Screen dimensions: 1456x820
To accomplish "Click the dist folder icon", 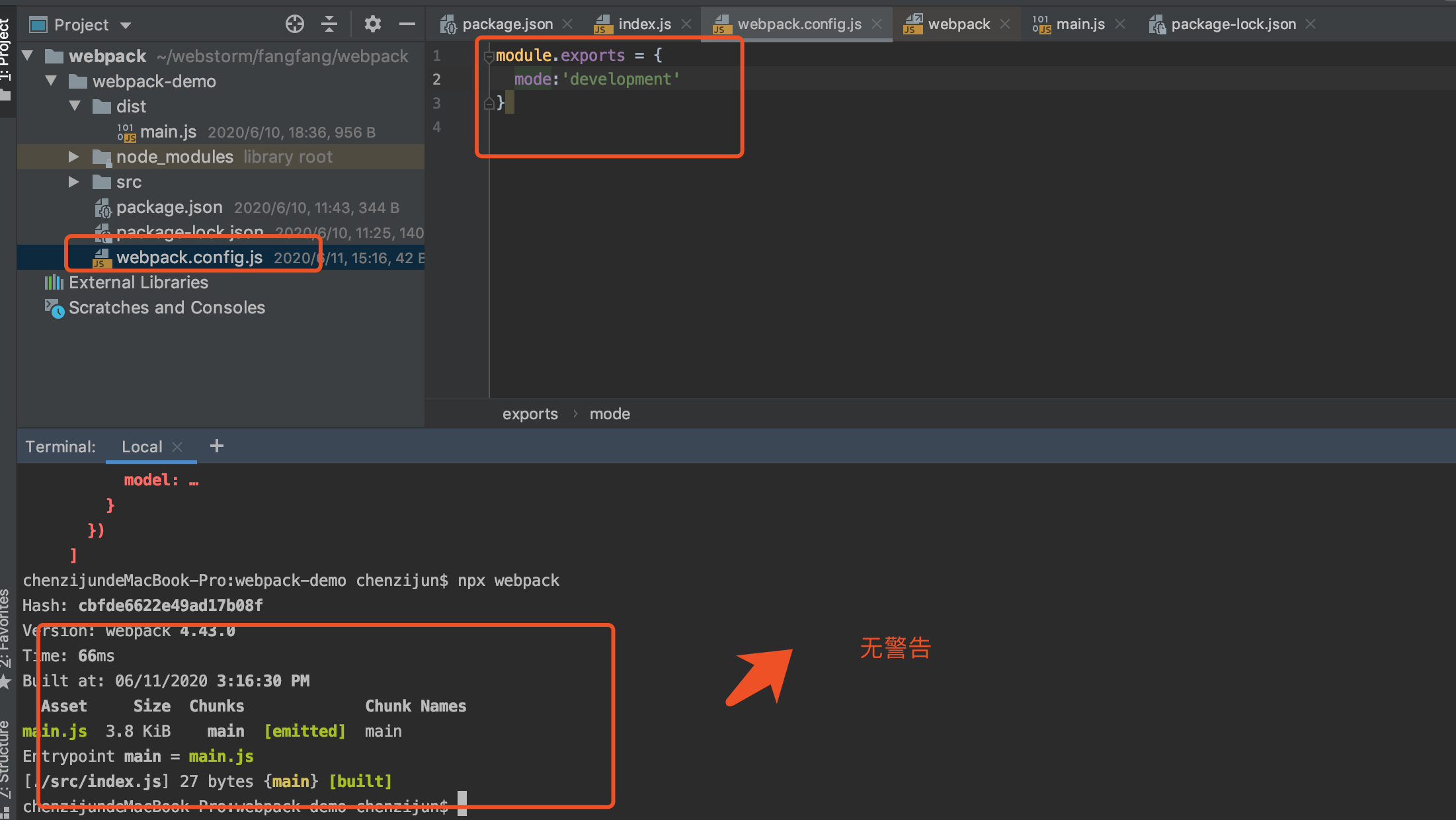I will (102, 106).
